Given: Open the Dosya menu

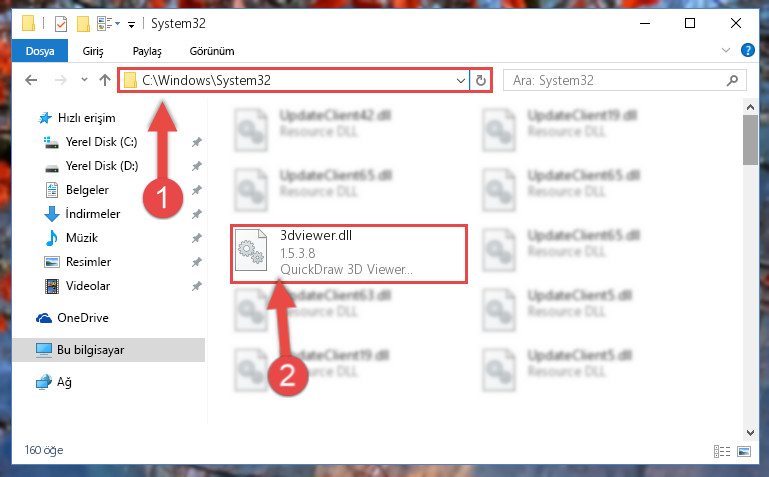Looking at the screenshot, I should tap(40, 51).
